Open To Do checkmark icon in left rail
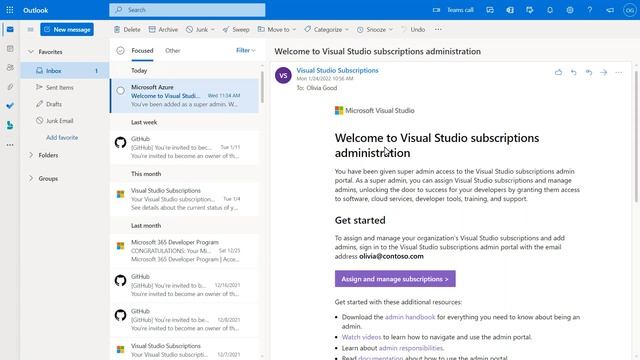Image resolution: width=640 pixels, height=360 pixels. [10, 106]
